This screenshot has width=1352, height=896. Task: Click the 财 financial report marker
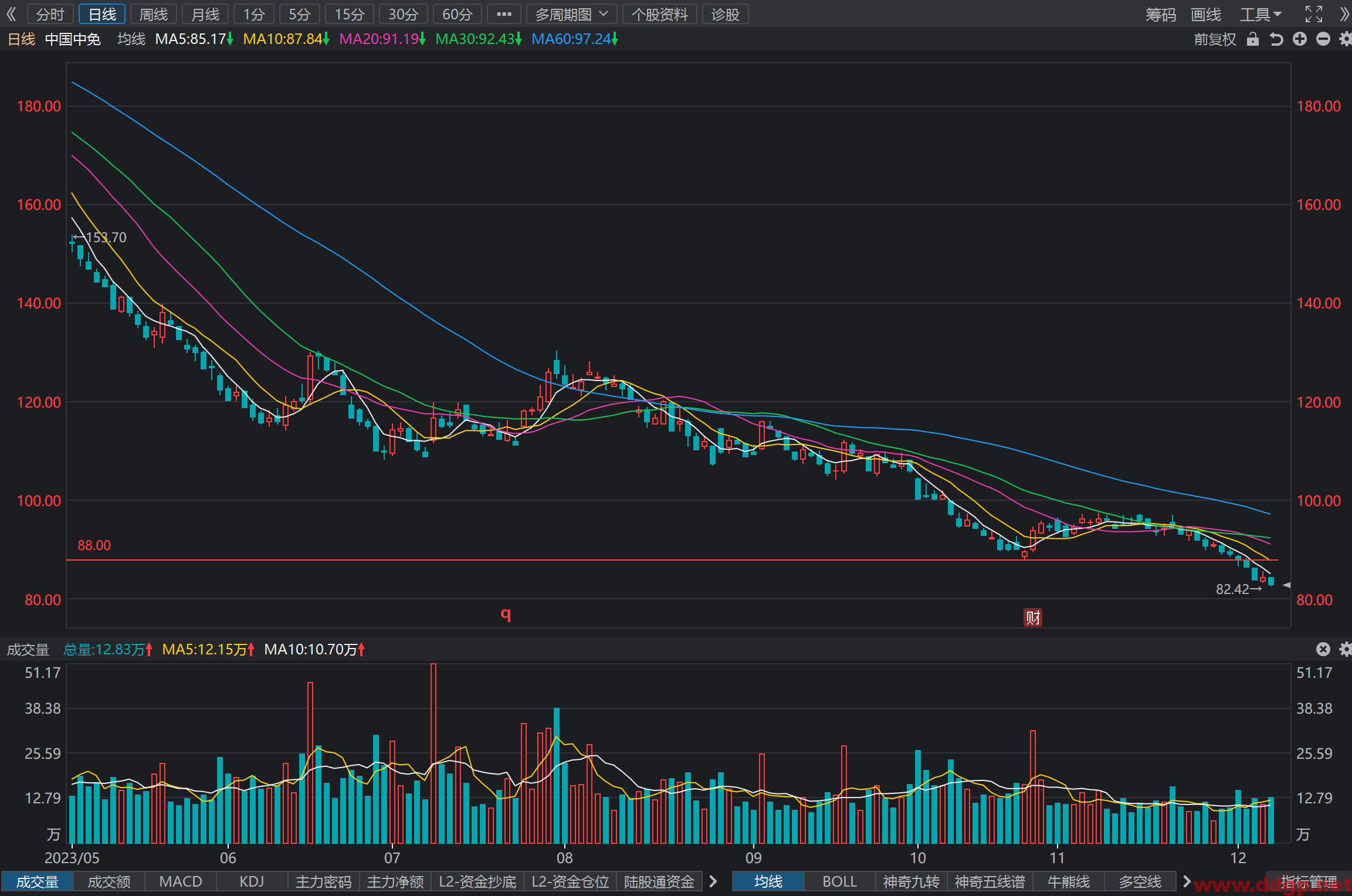click(1033, 617)
